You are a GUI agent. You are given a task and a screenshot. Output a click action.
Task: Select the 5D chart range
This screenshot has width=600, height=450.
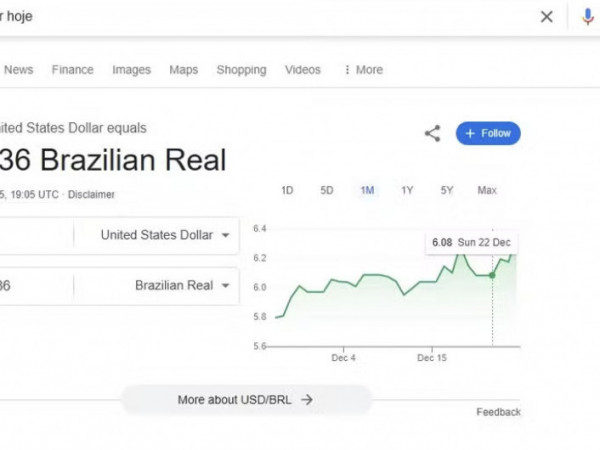[x=327, y=190]
